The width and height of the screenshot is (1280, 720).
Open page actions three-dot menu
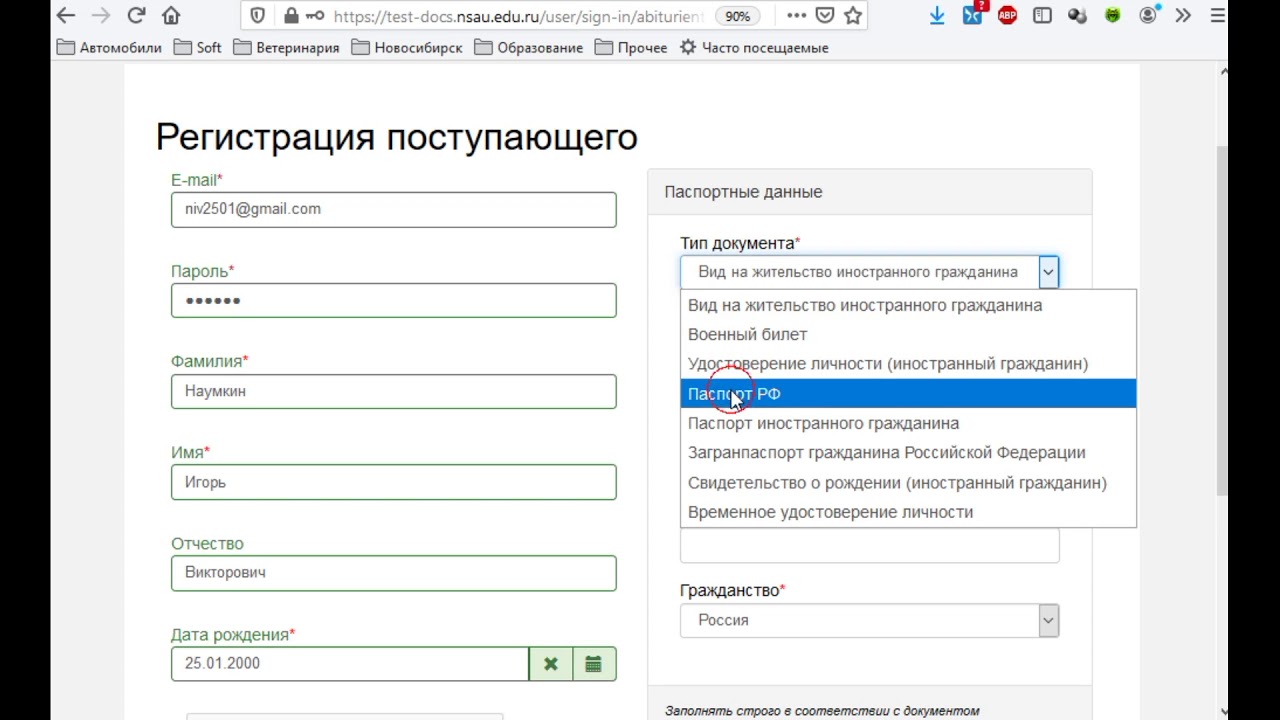click(x=796, y=16)
